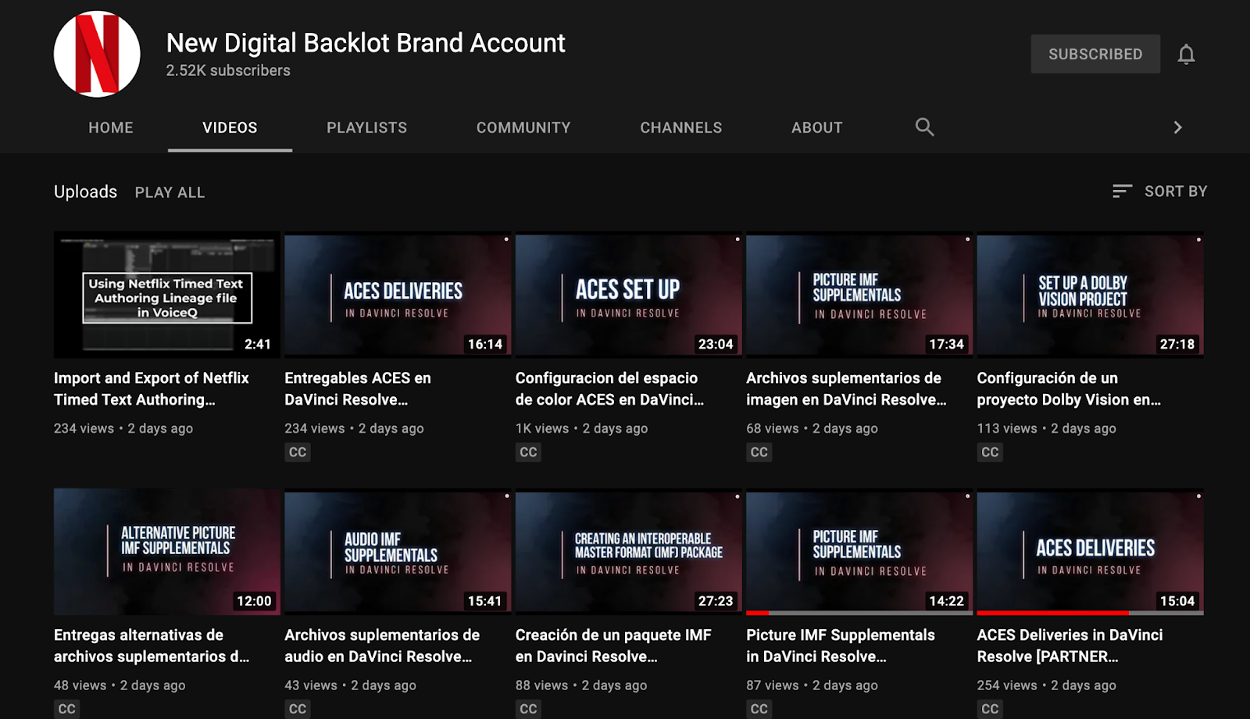Screen dimensions: 1250x720
Task: Open the PLAYLISTS tab
Action: click(x=367, y=127)
